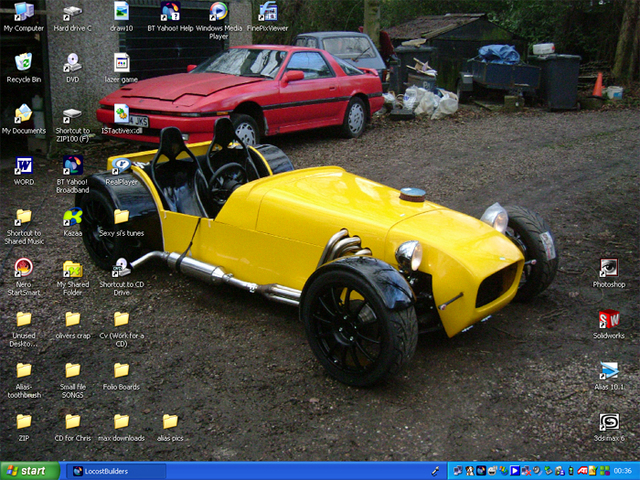This screenshot has height=480, width=640.
Task: Click the mobile phone tray icon
Action: (571, 471)
